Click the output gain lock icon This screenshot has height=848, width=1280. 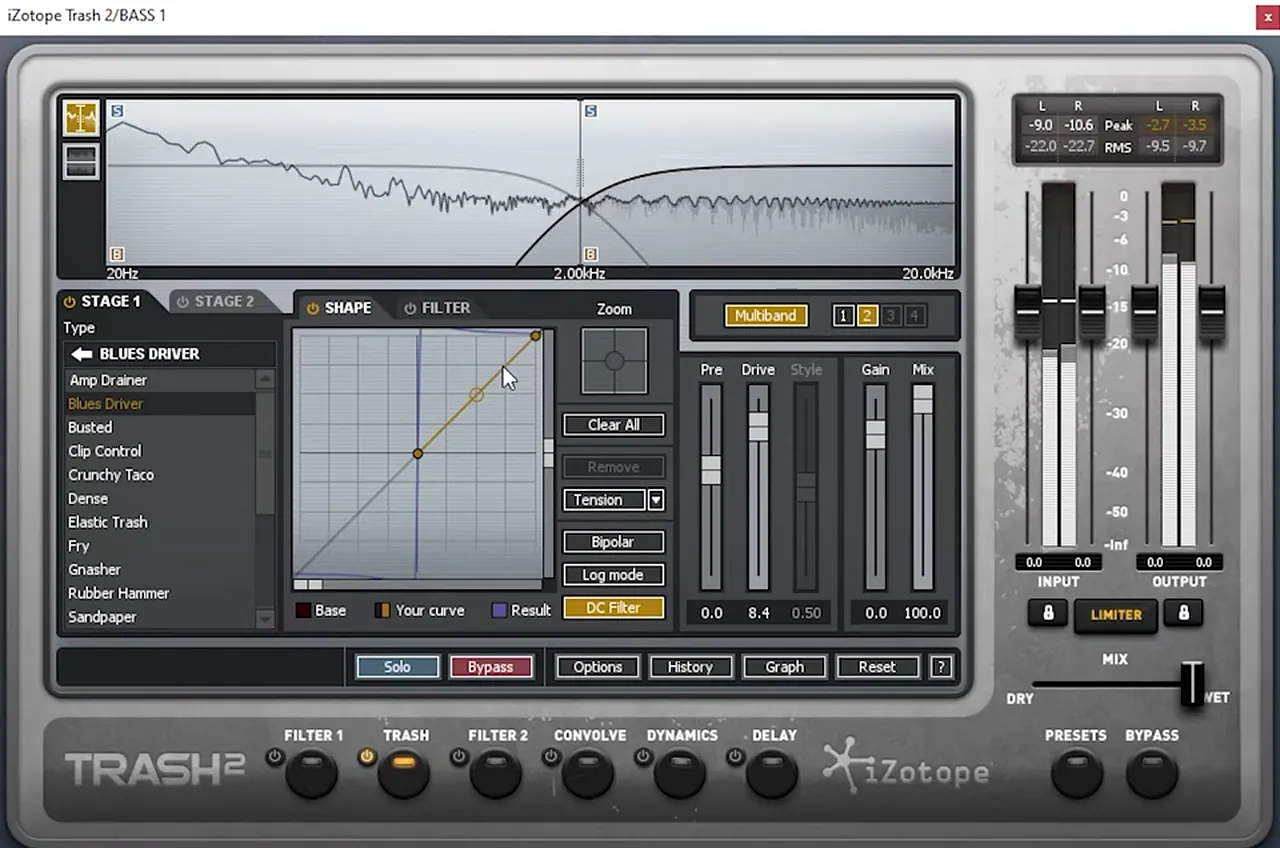1184,613
